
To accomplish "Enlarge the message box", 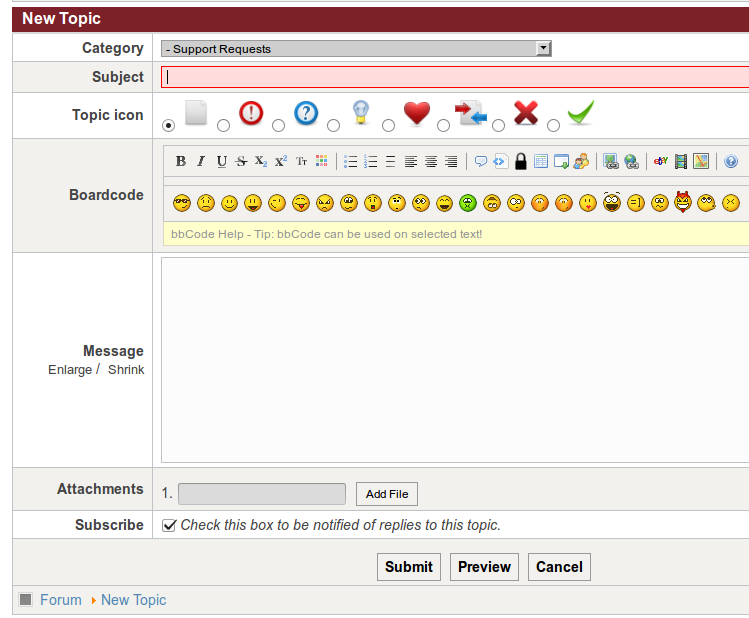I will click(70, 370).
